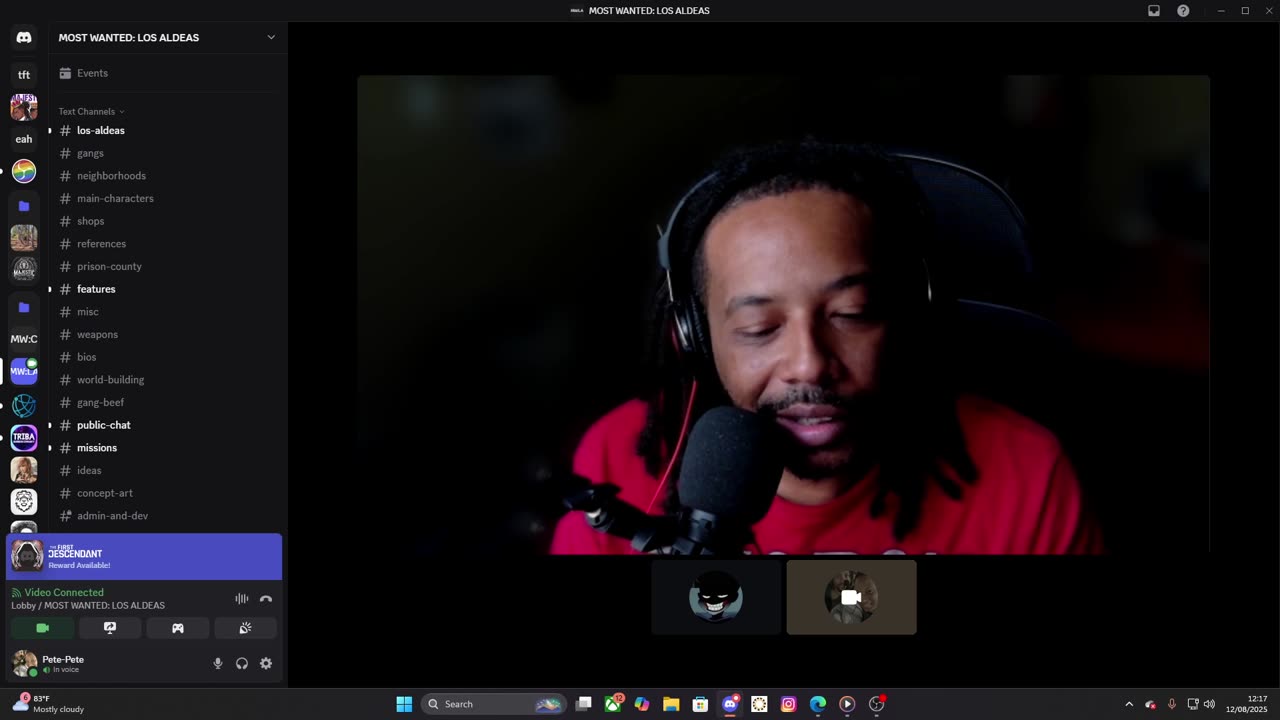Open the TRIBA server icon

(x=24, y=437)
